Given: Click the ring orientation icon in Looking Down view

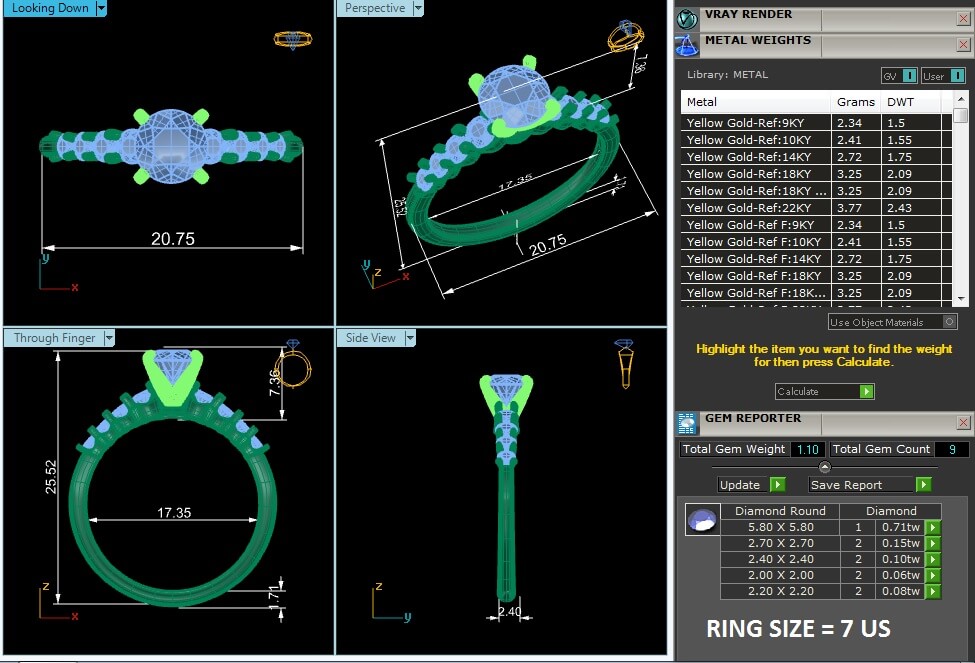Looking at the screenshot, I should click(x=292, y=40).
